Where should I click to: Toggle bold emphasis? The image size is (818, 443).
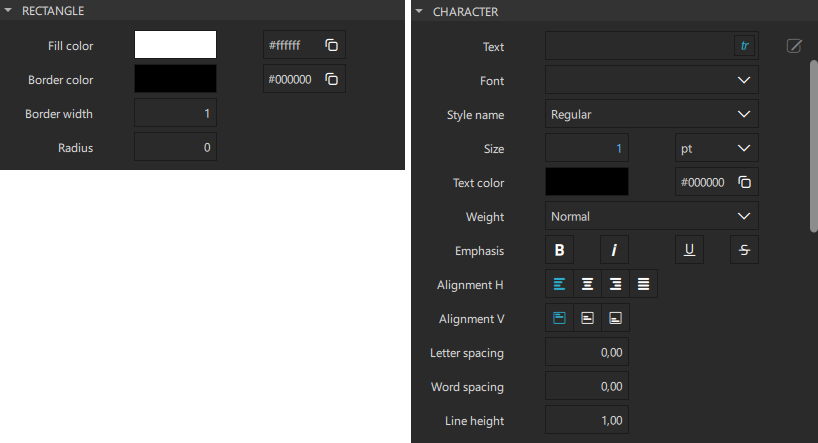coord(560,250)
